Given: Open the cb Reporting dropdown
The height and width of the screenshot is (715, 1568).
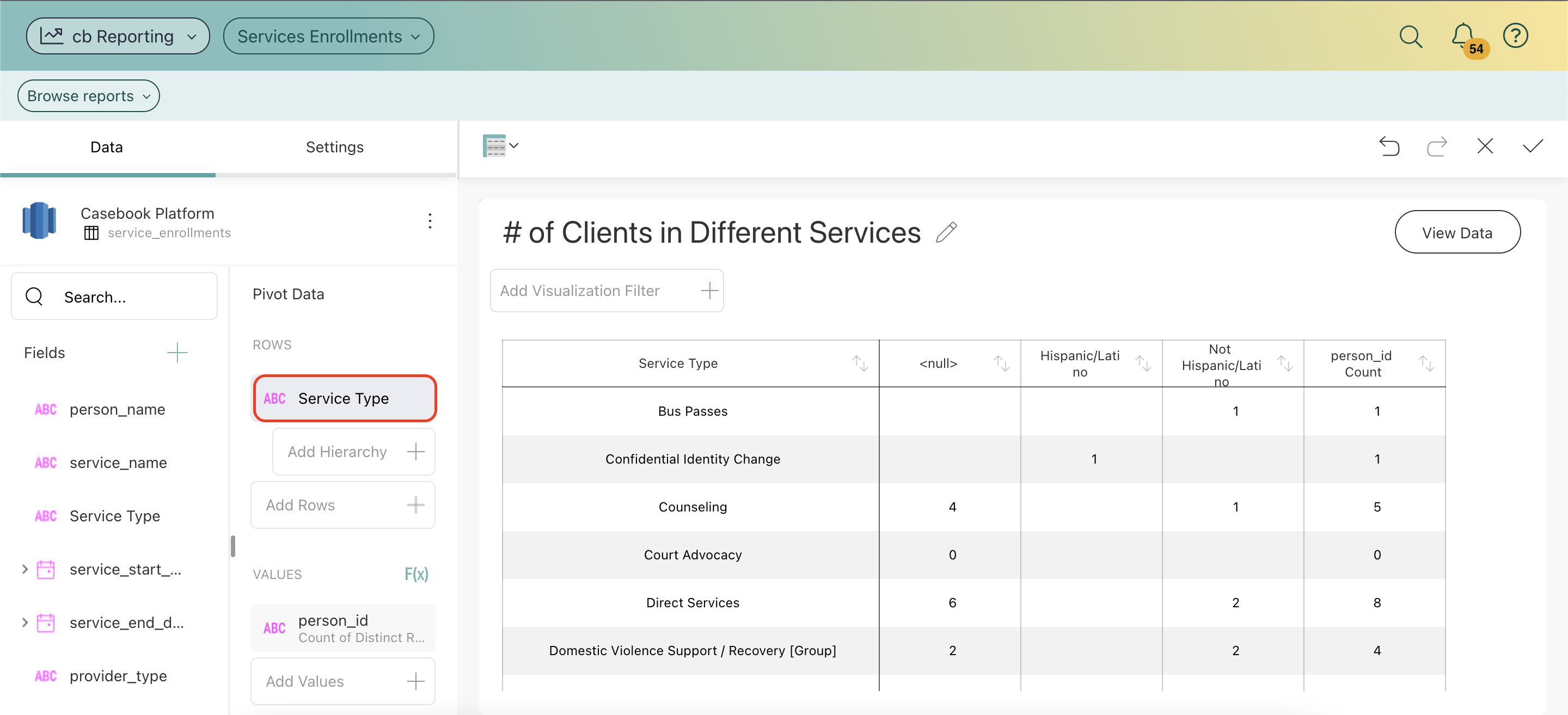Looking at the screenshot, I should (x=118, y=36).
